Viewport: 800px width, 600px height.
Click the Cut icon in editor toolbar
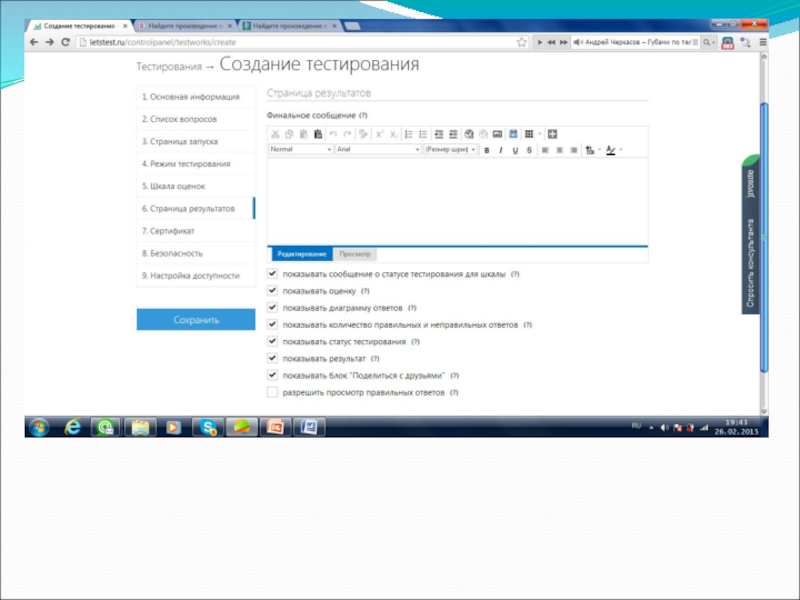click(275, 134)
